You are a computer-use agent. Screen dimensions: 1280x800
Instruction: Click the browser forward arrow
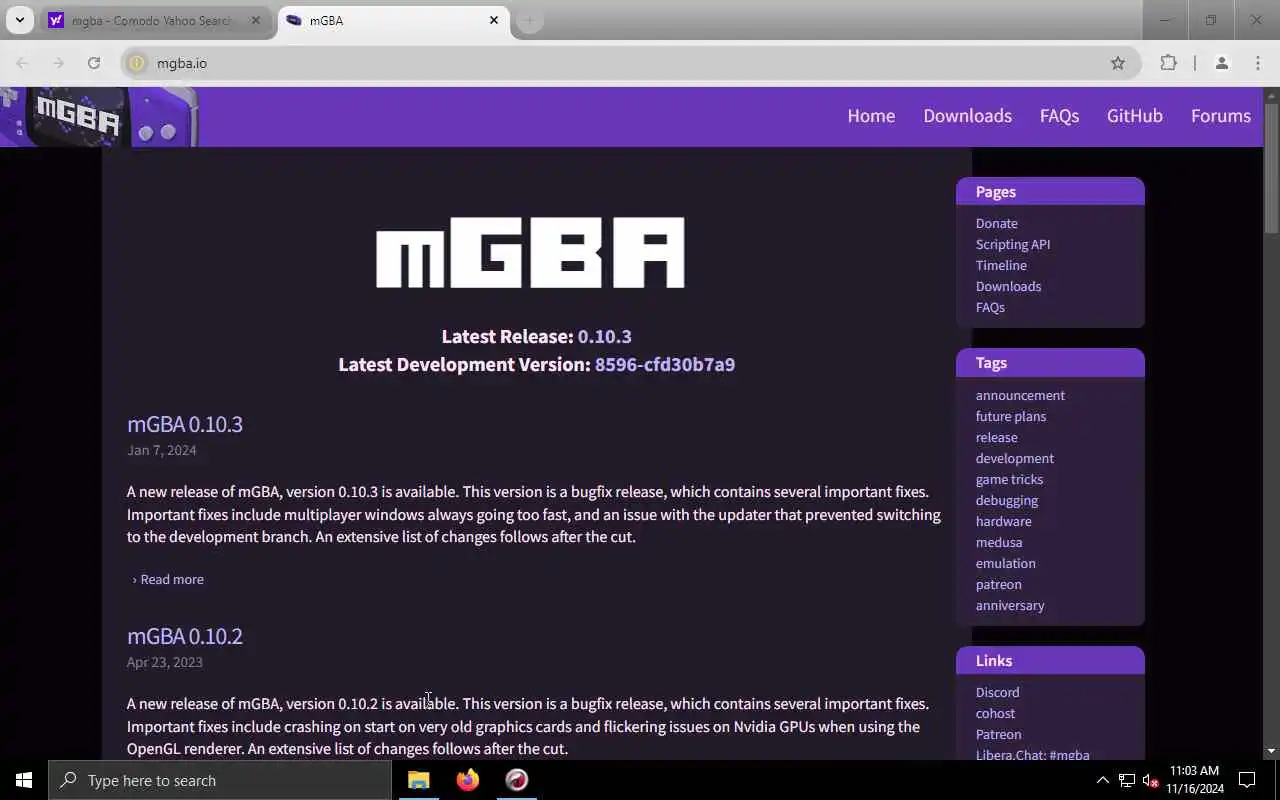(x=58, y=63)
